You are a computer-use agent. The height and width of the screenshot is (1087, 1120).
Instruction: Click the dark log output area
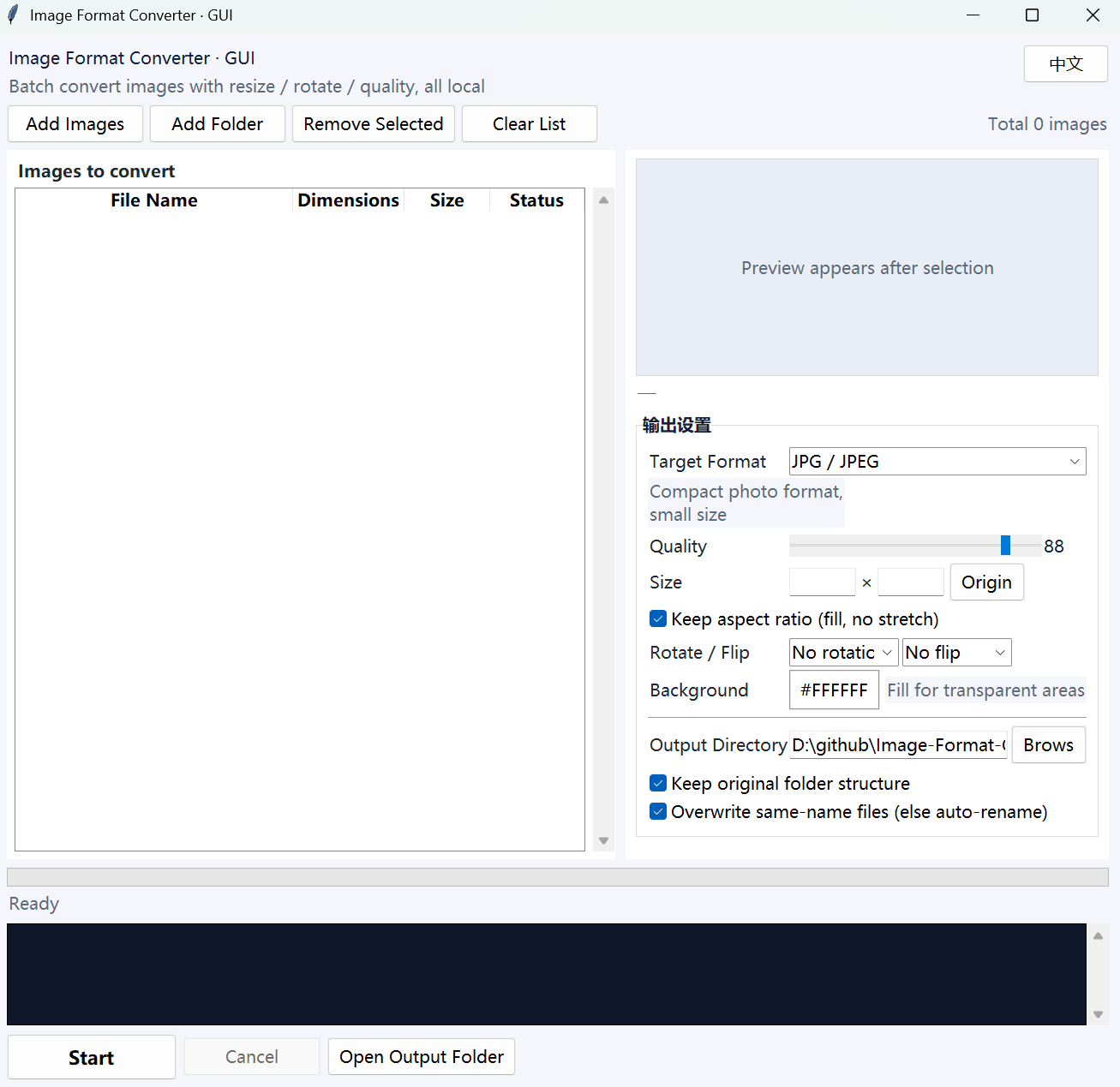click(x=547, y=974)
